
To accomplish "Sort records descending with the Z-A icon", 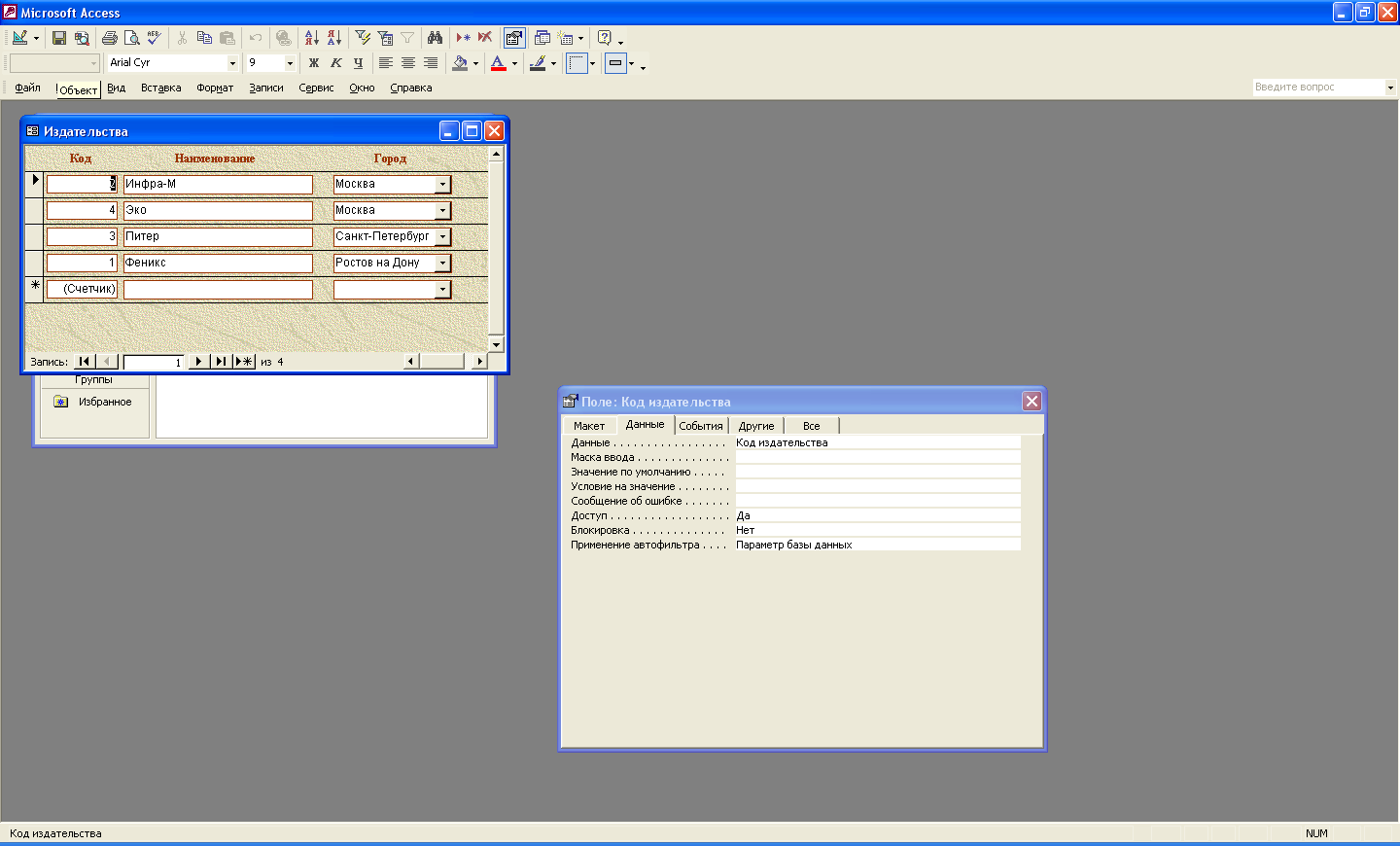I will pos(333,38).
